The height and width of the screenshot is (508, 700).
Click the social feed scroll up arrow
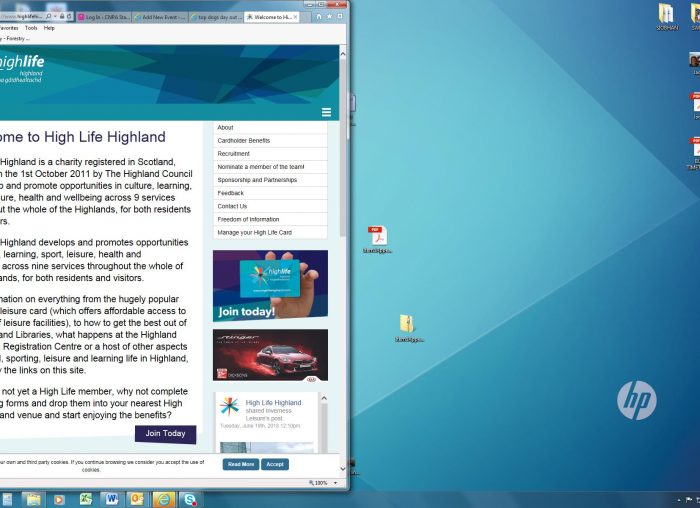tap(324, 398)
